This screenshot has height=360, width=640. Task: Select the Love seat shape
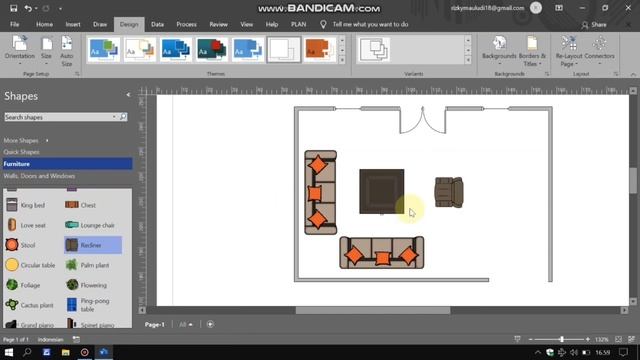pyautogui.click(x=26, y=225)
